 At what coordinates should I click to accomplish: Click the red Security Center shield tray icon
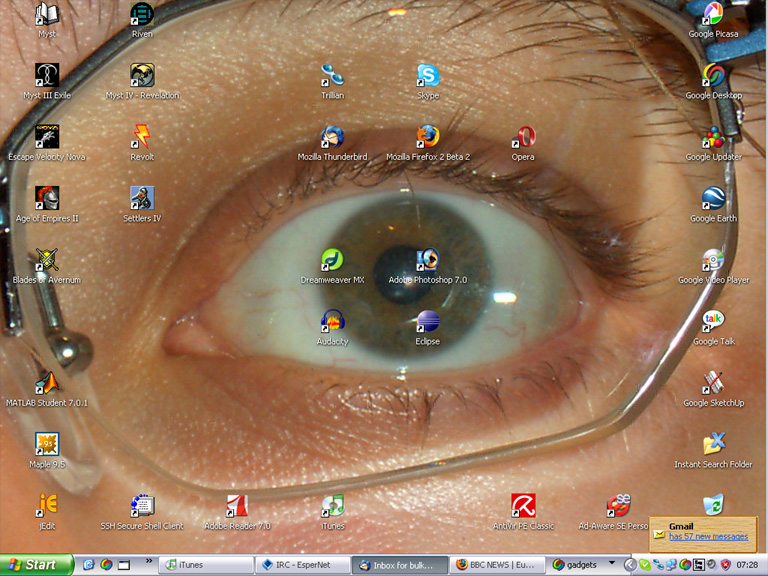(725, 565)
